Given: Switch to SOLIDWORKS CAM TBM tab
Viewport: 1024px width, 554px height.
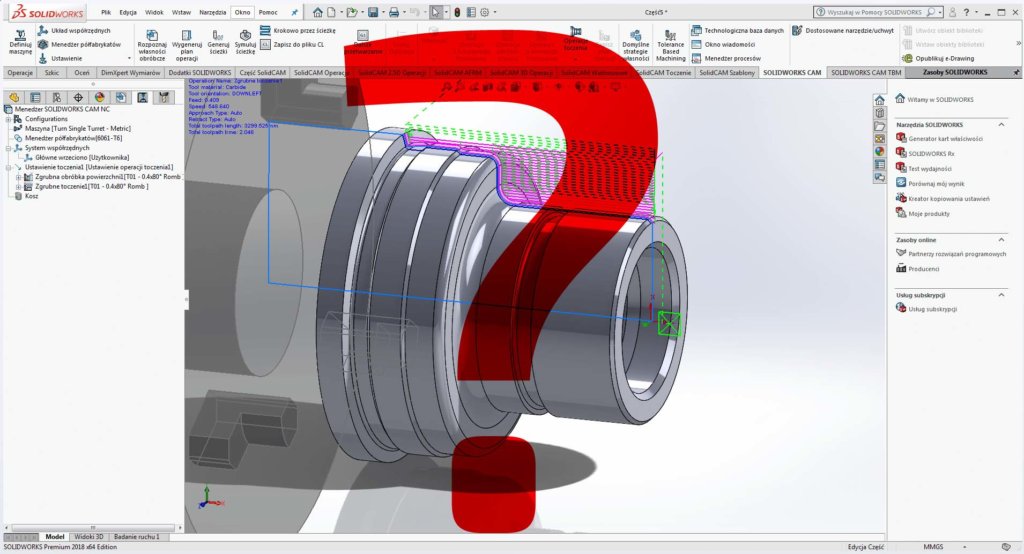Looking at the screenshot, I should [866, 73].
